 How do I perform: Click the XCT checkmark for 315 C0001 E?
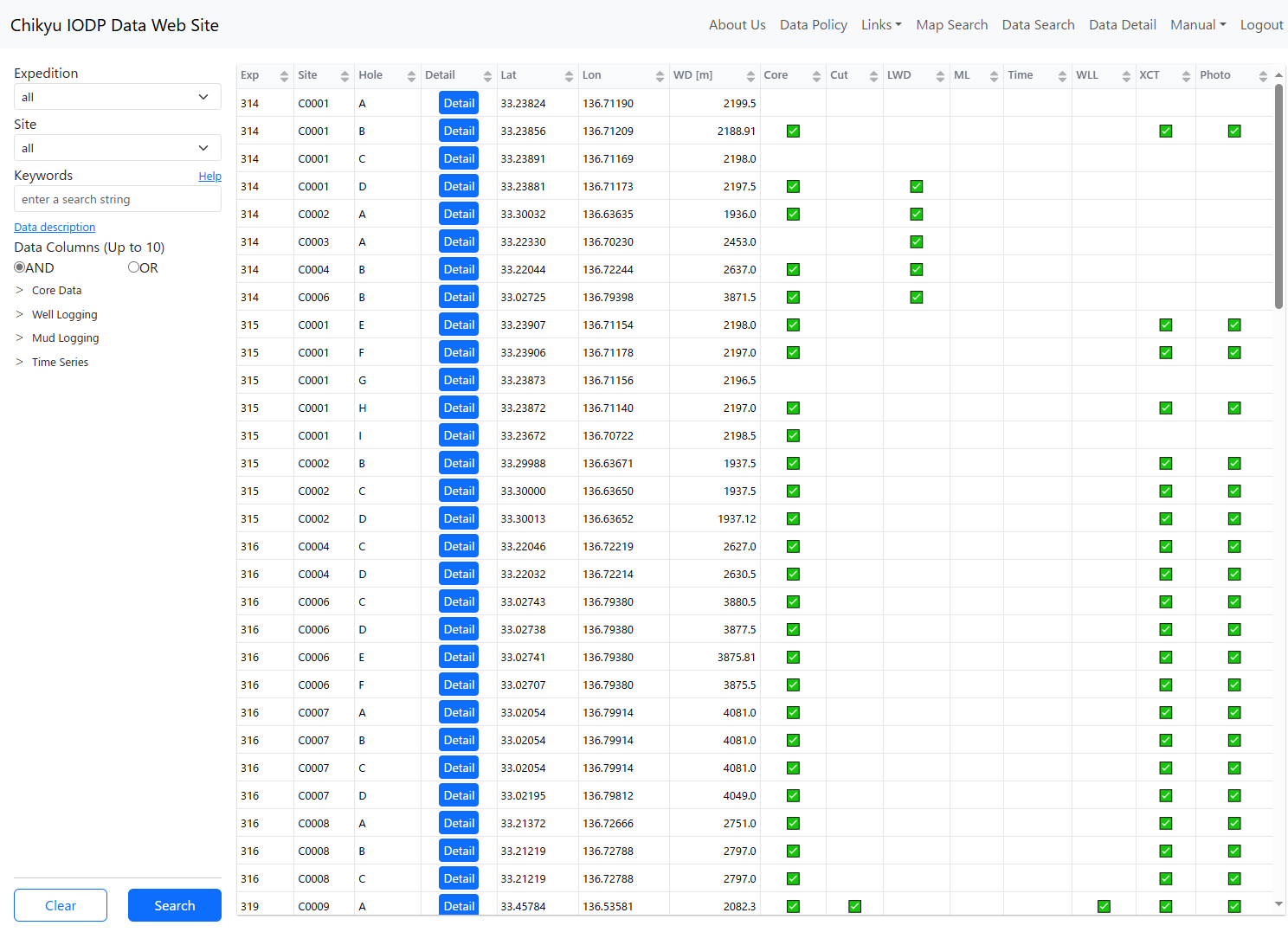(x=1166, y=325)
